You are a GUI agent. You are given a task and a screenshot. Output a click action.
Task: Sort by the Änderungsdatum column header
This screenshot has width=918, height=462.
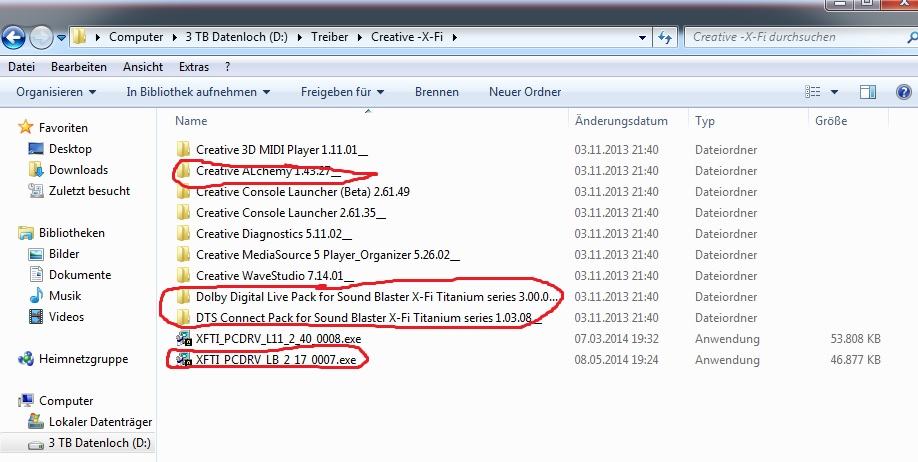click(x=621, y=121)
